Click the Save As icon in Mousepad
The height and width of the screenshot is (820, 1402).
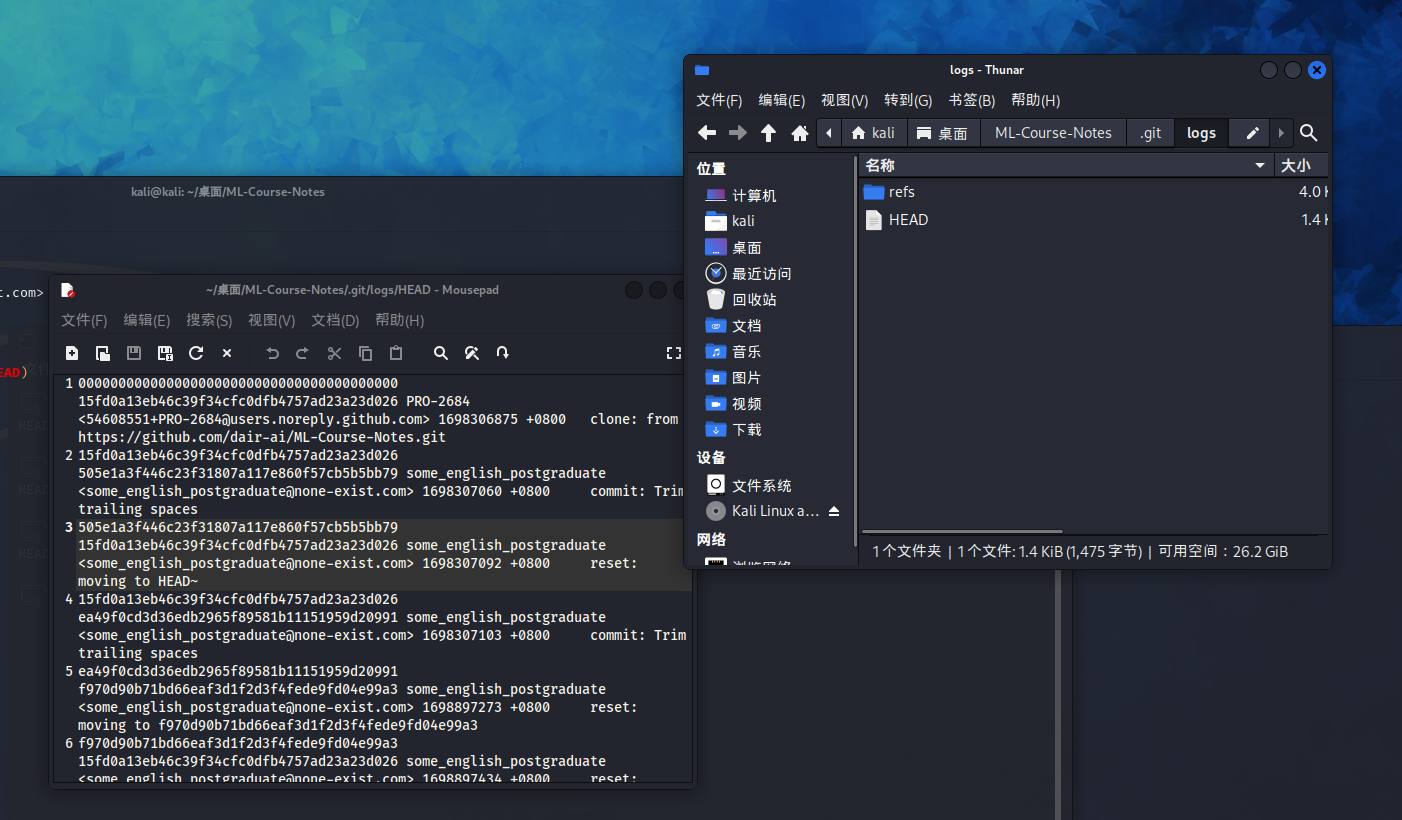[165, 353]
